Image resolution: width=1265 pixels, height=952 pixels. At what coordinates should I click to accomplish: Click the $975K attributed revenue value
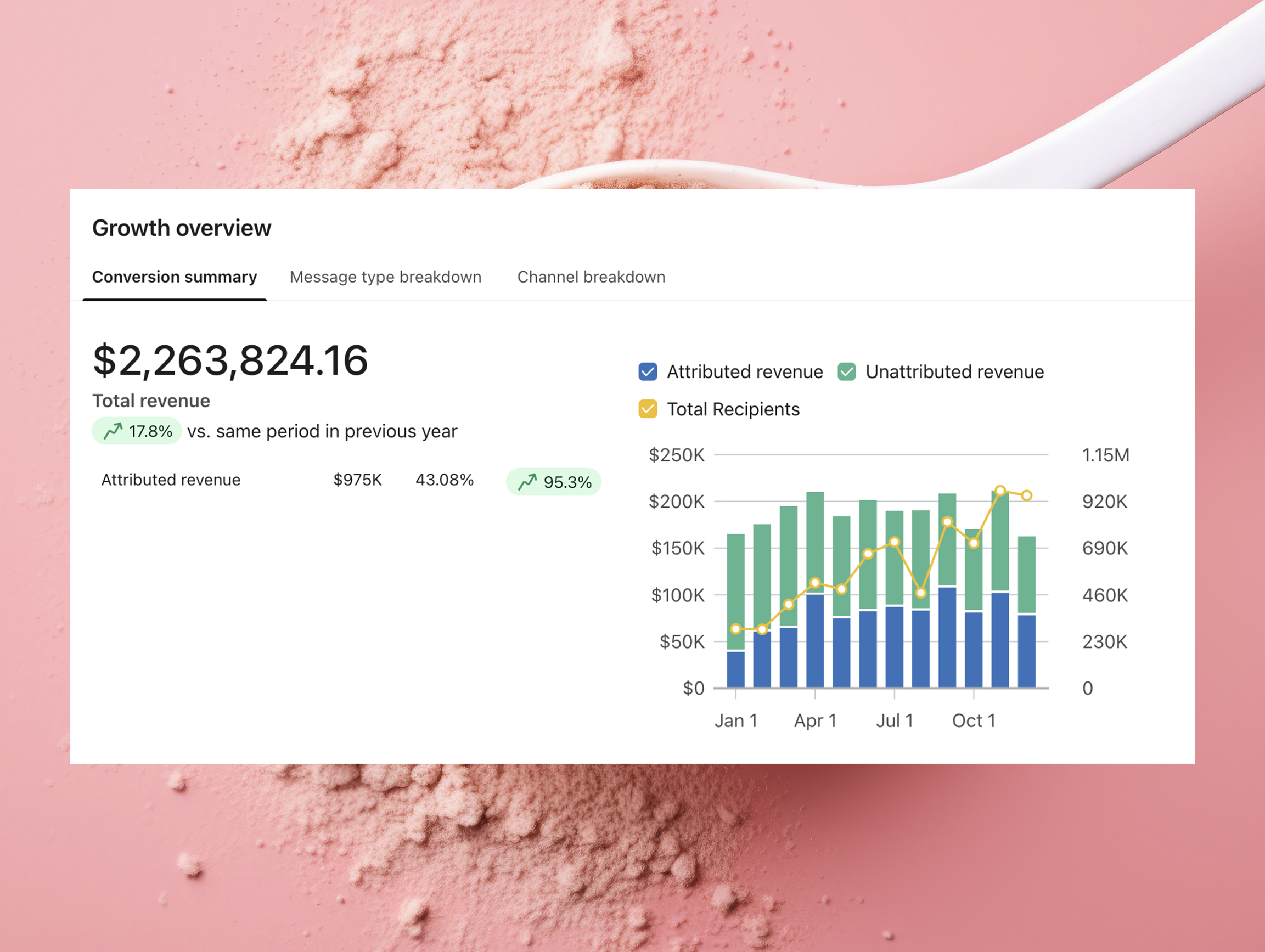357,480
